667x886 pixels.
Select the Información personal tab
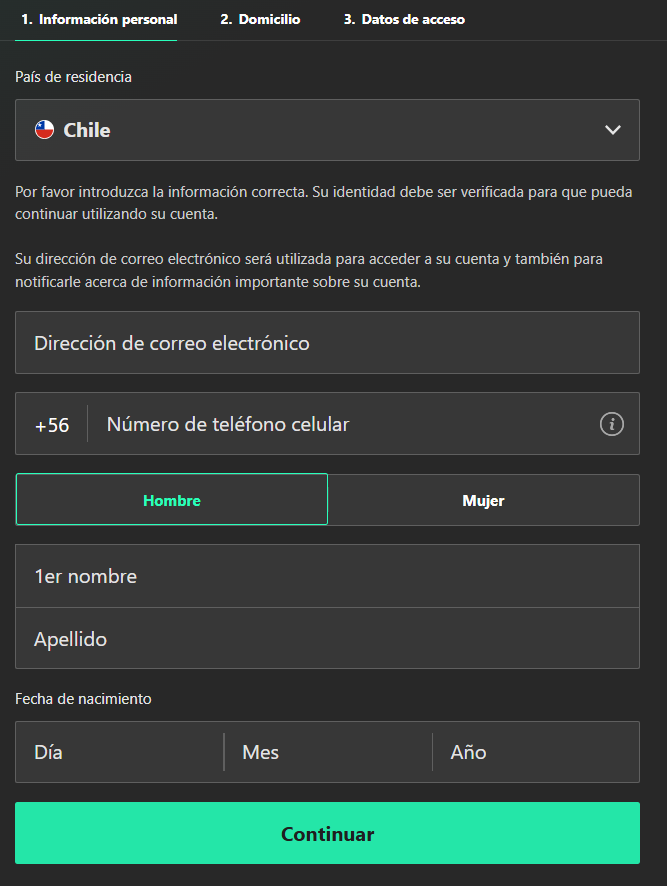tap(96, 18)
